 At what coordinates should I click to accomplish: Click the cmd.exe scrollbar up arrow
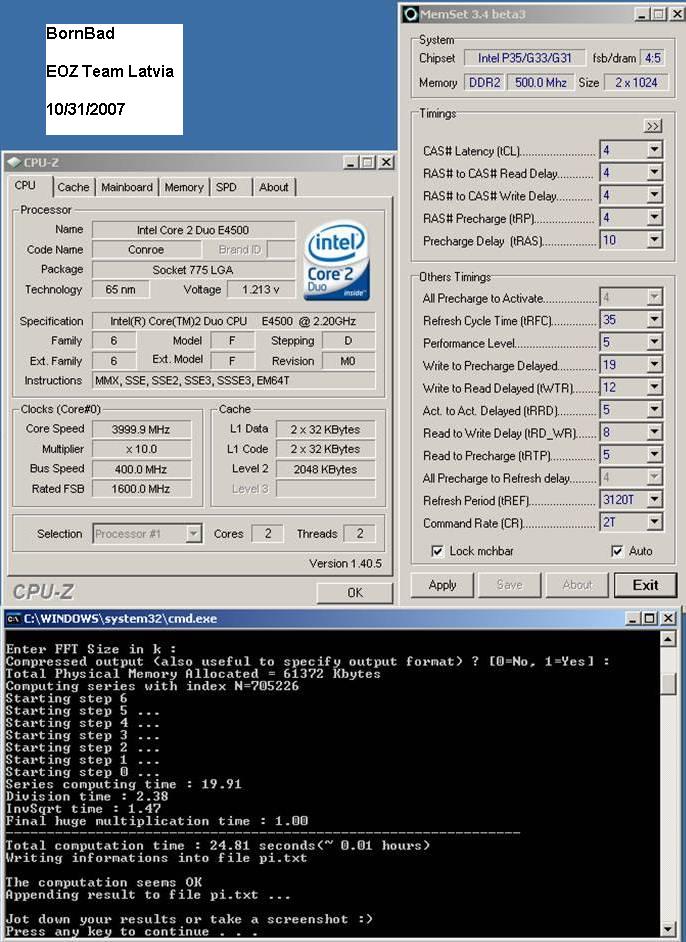click(668, 639)
